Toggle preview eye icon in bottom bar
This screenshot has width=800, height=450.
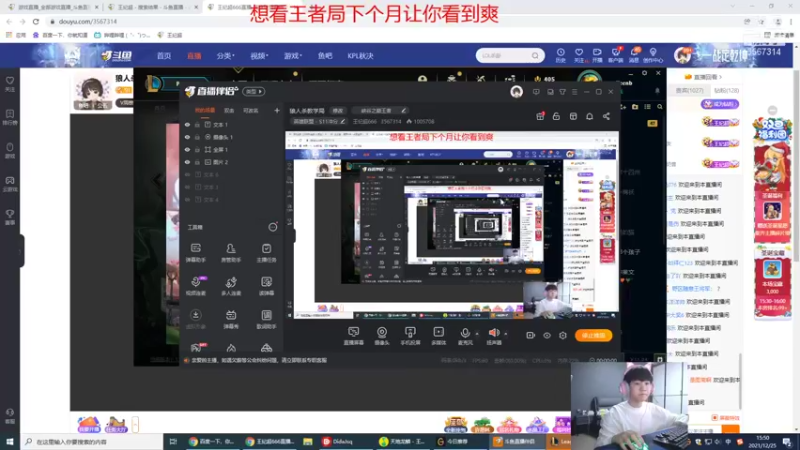coord(547,335)
